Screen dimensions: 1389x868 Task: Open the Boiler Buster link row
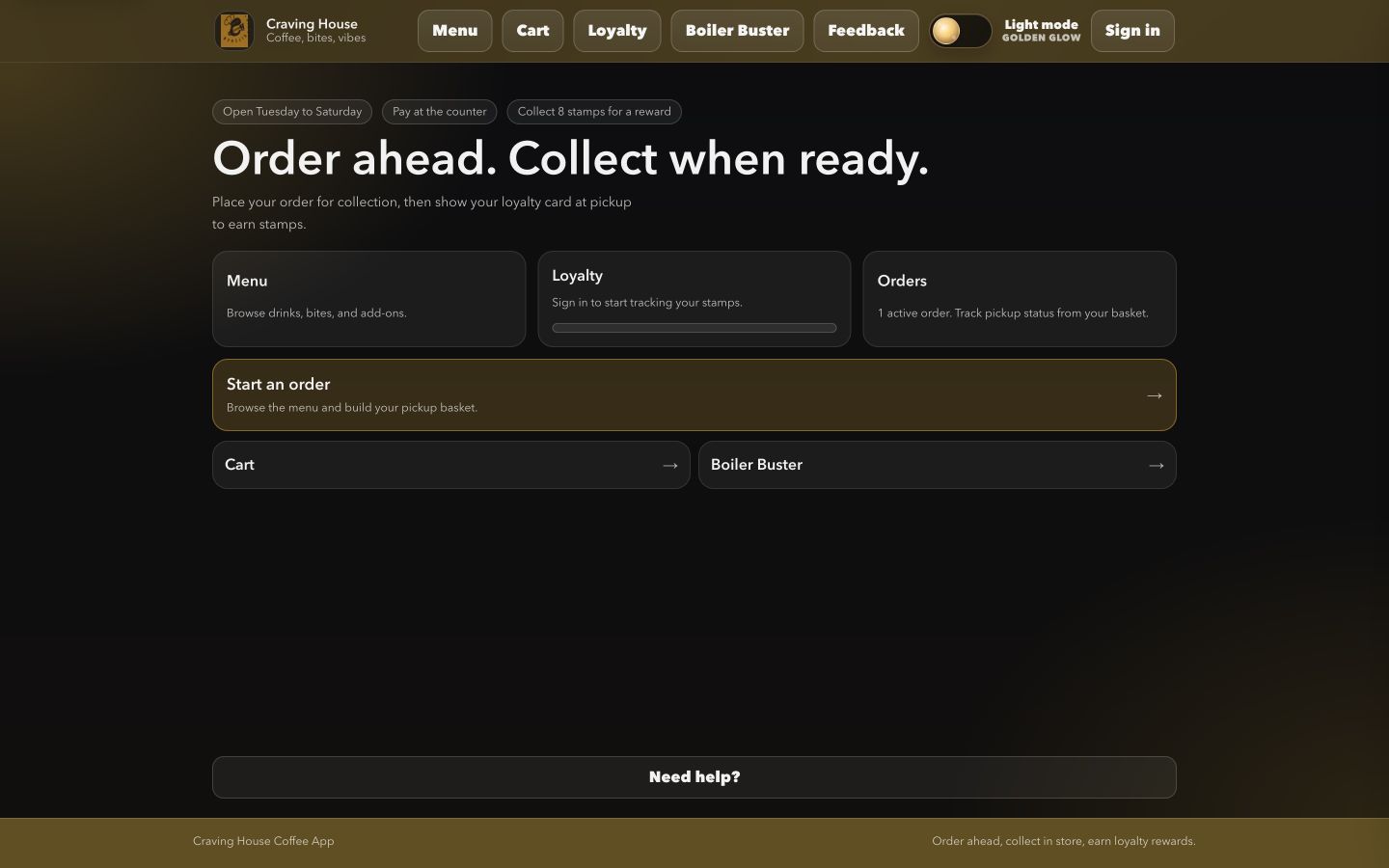click(x=938, y=465)
